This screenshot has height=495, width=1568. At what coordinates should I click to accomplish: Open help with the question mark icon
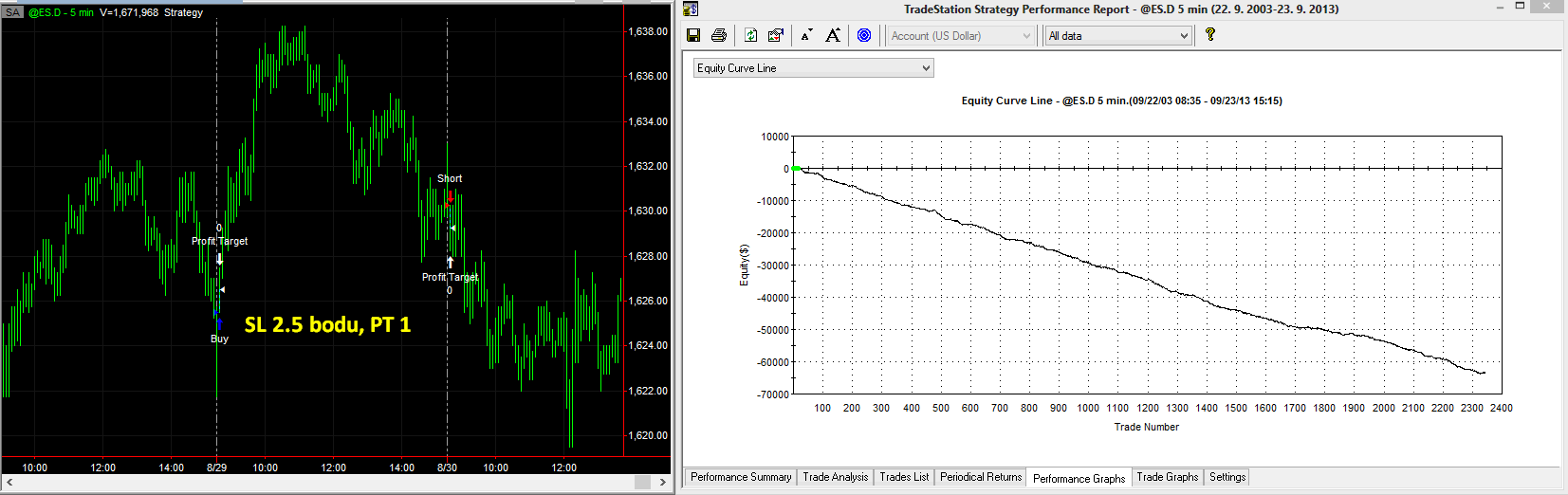click(1210, 35)
